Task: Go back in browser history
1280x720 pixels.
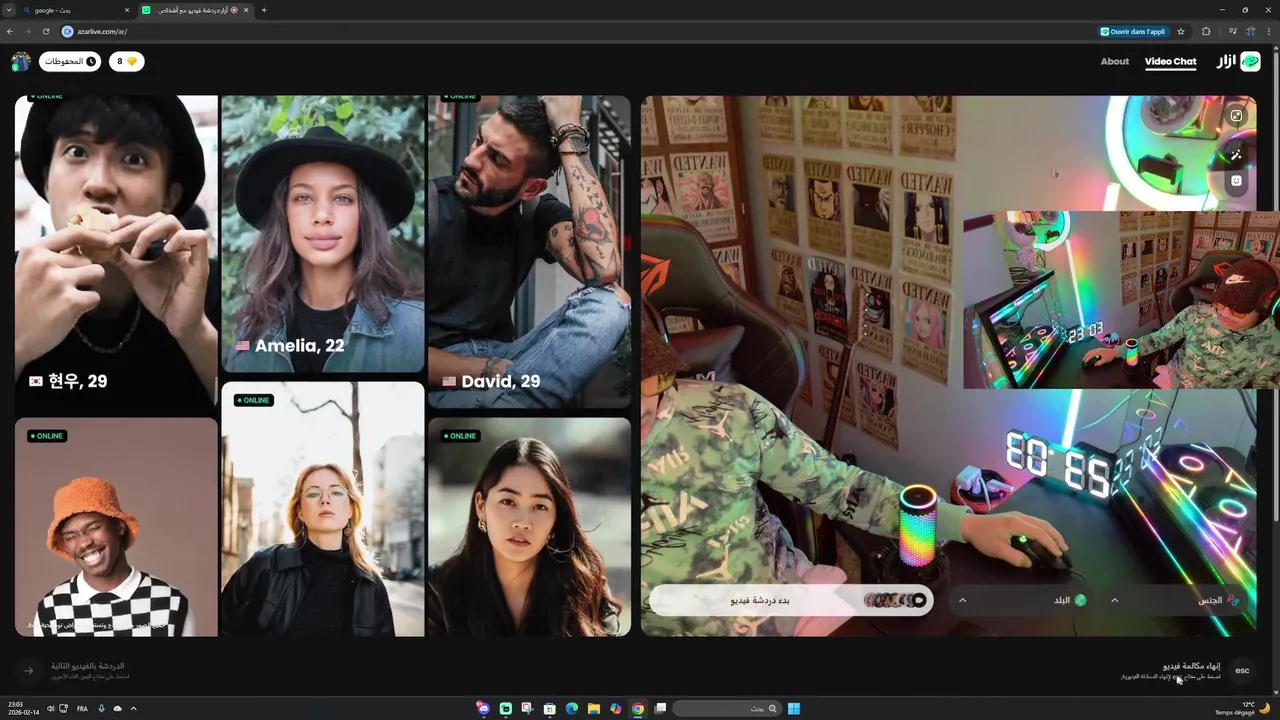Action: tap(10, 31)
